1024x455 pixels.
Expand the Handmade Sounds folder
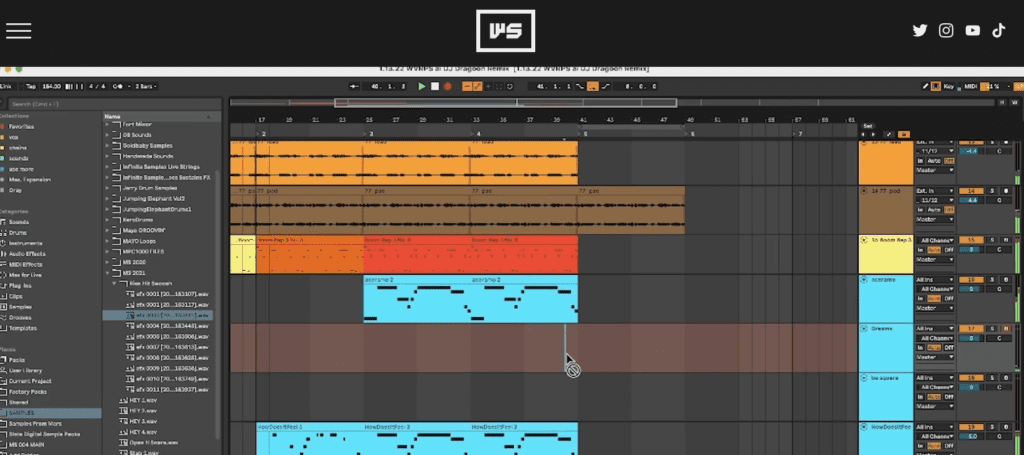(x=108, y=156)
